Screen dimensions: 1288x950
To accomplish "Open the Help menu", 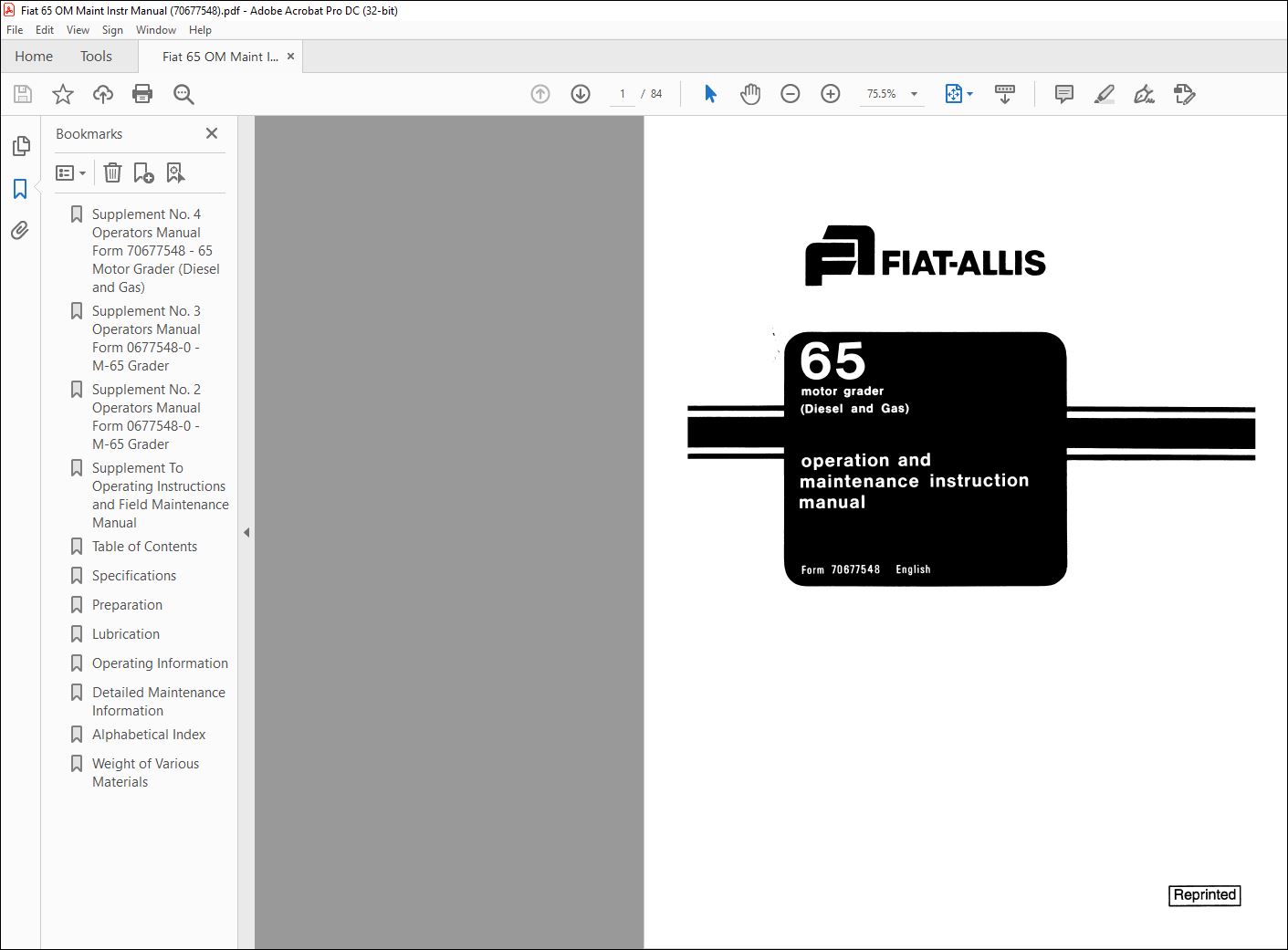I will click(x=200, y=30).
